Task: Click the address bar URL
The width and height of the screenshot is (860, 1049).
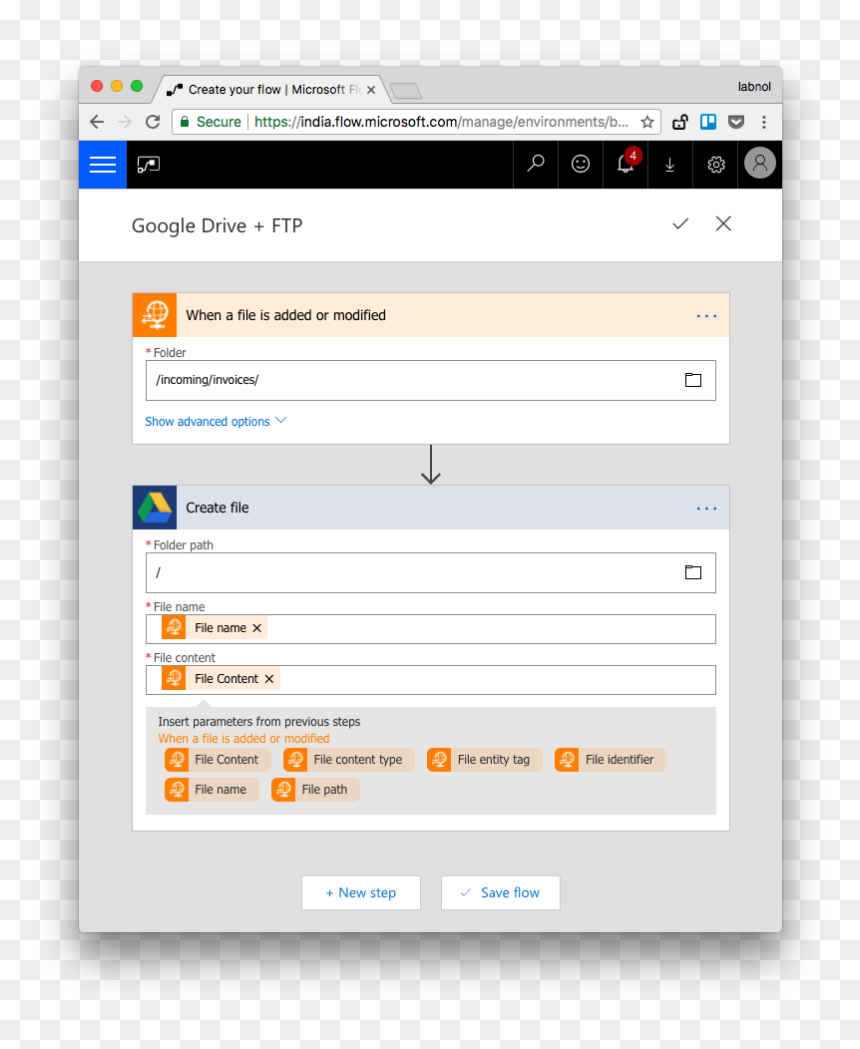Action: click(441, 122)
